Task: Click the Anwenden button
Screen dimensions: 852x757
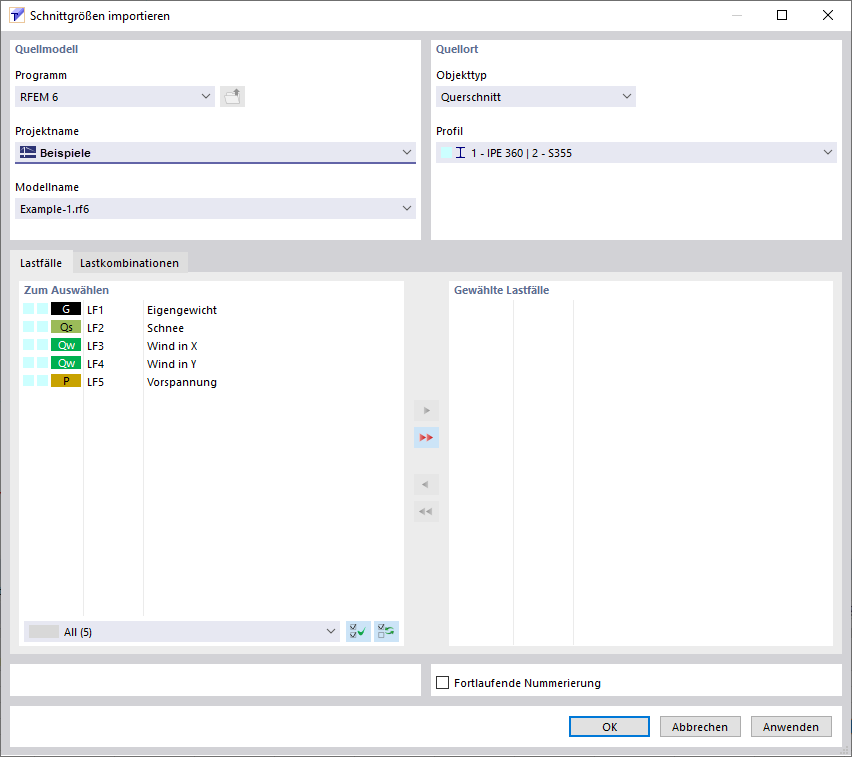Action: (791, 727)
